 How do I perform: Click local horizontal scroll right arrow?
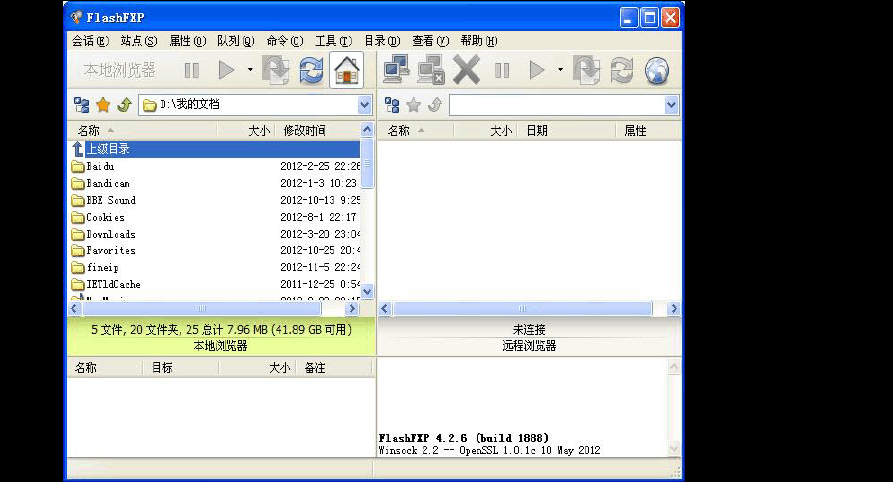coord(352,308)
